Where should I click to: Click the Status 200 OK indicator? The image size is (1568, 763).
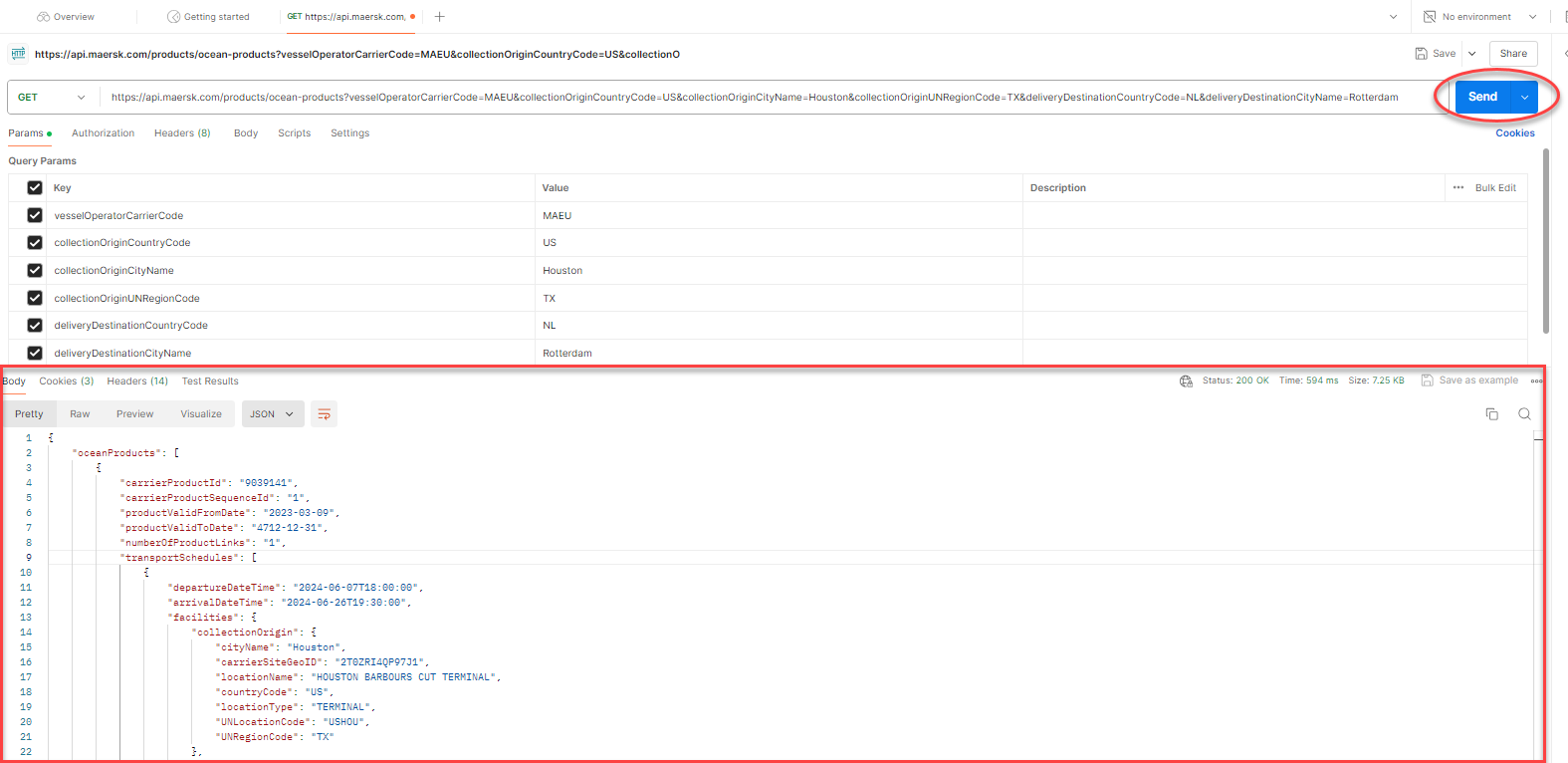pos(1235,381)
